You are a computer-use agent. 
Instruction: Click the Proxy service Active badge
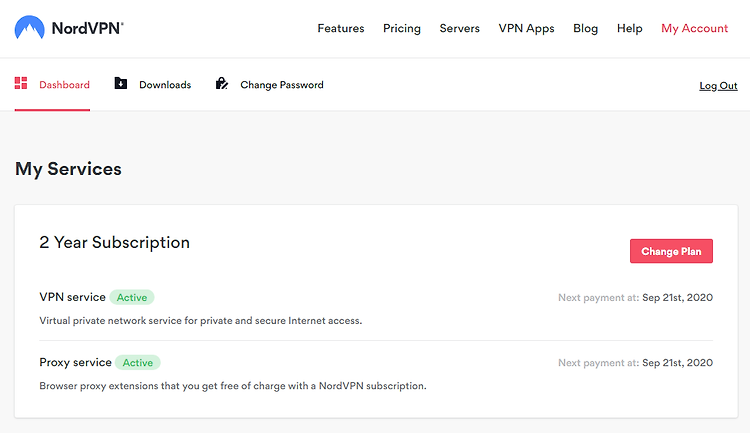pyautogui.click(x=138, y=362)
